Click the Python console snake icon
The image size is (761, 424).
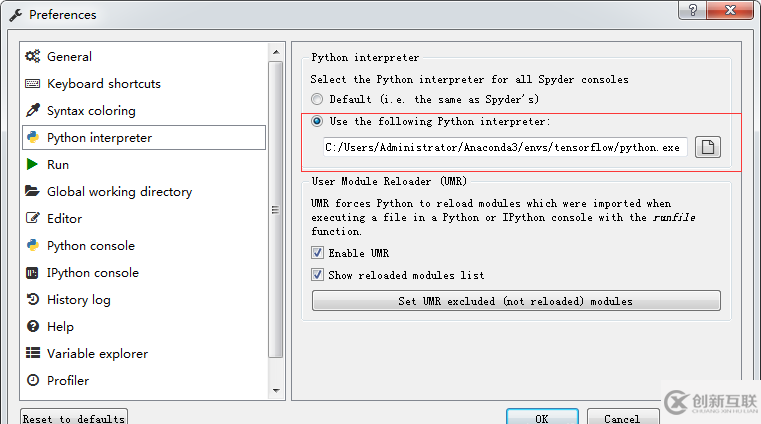[x=33, y=245]
